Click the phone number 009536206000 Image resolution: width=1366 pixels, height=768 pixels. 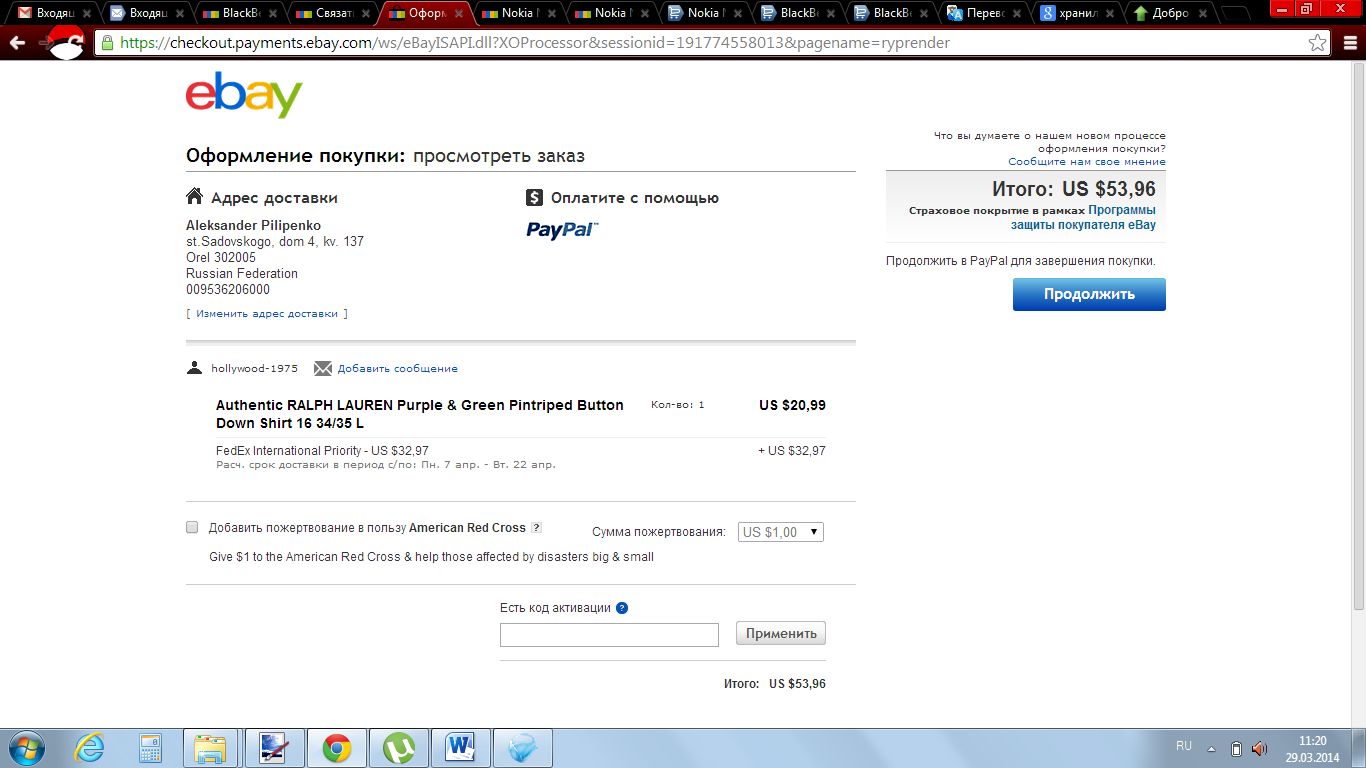[x=228, y=290]
